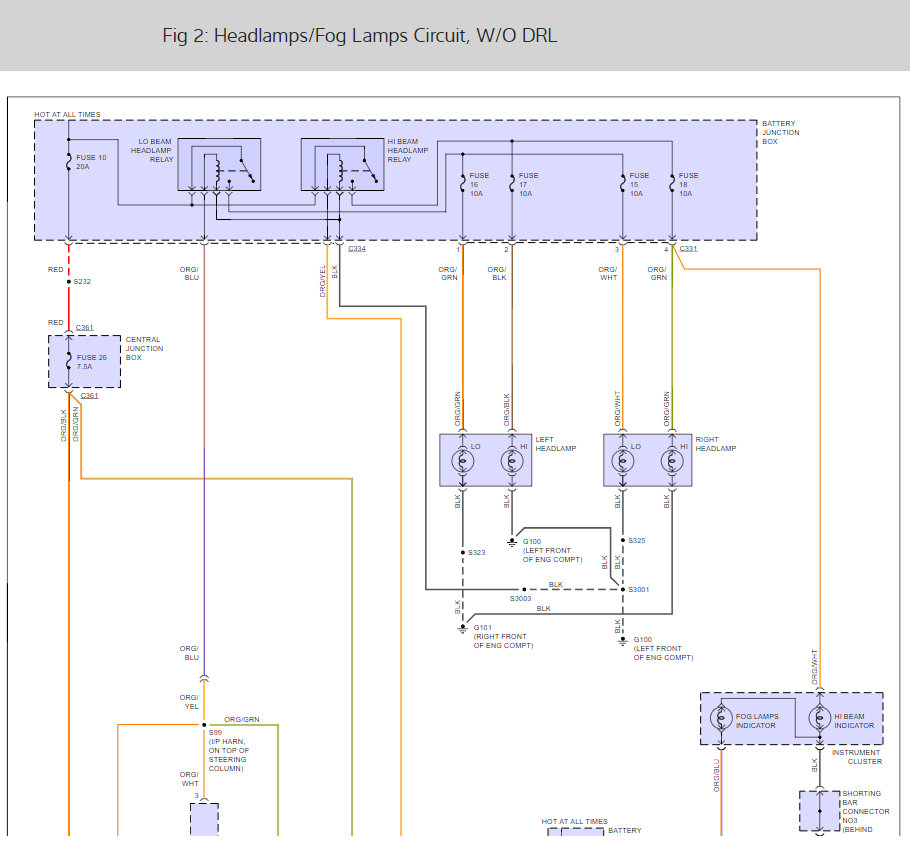The height and width of the screenshot is (843, 910).
Task: Select the Fuse 10 20A symbol
Action: pos(68,162)
